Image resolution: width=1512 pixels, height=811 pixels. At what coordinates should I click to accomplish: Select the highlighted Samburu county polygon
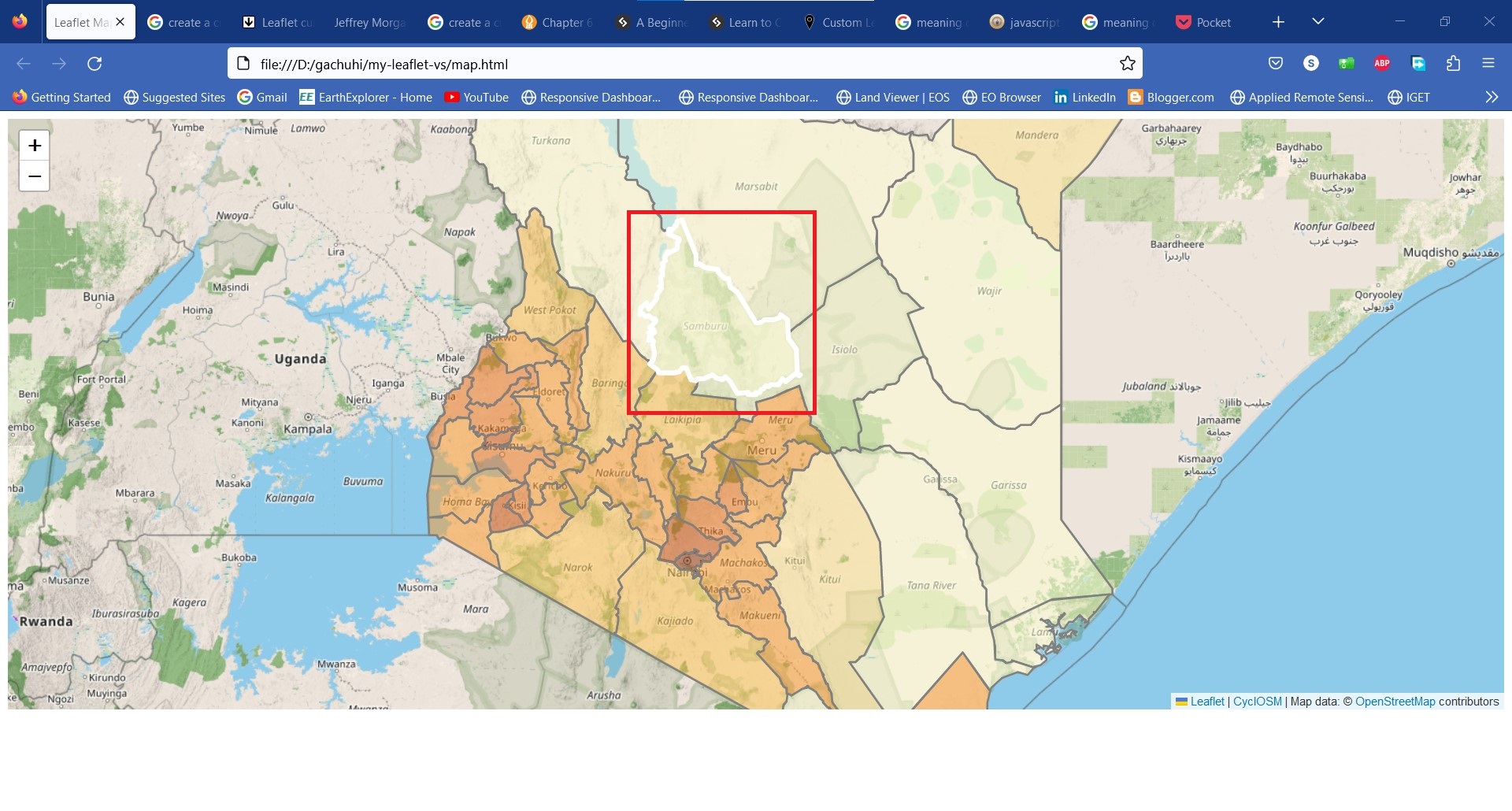click(709, 331)
